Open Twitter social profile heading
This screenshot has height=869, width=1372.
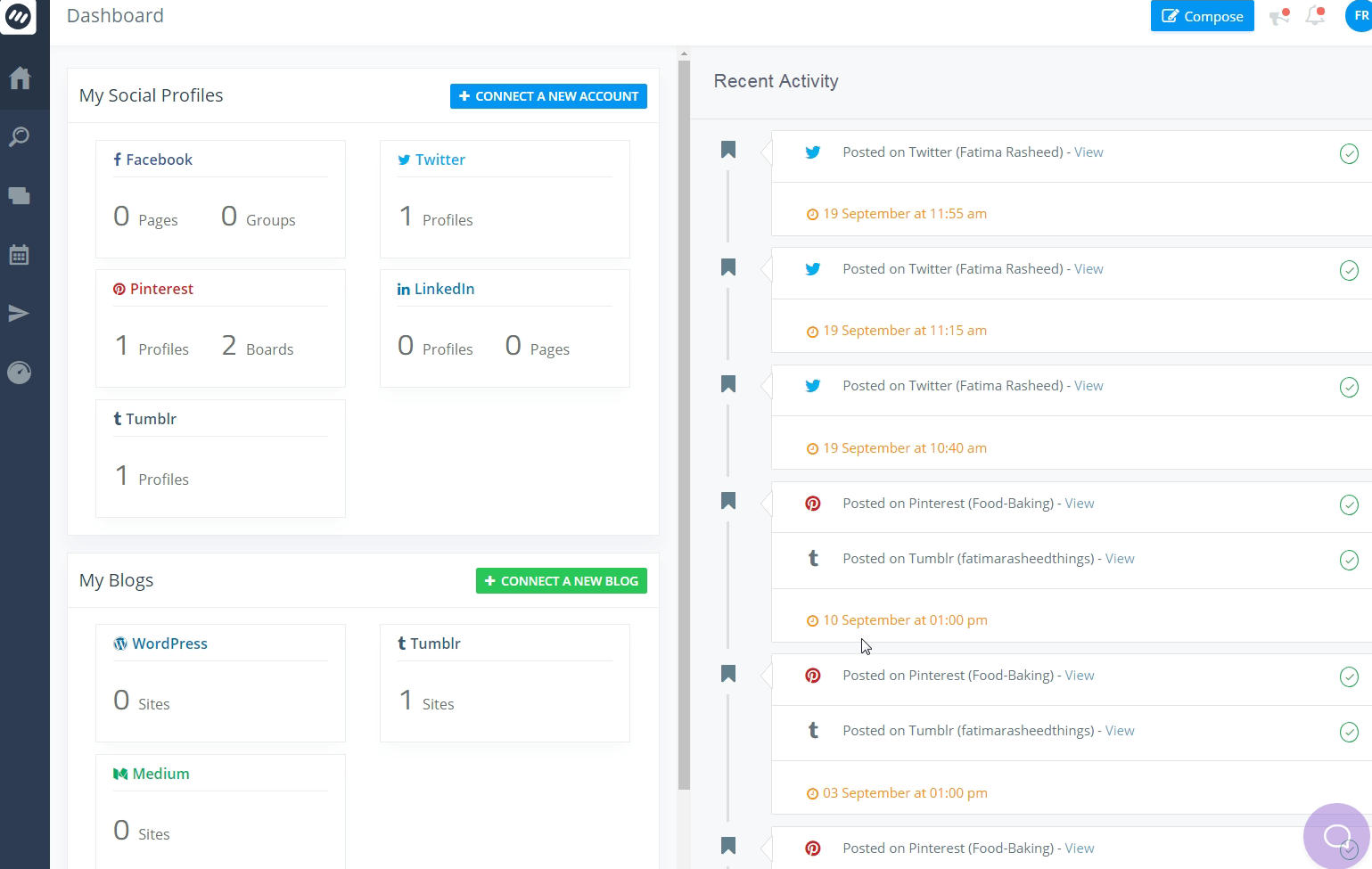click(x=431, y=160)
